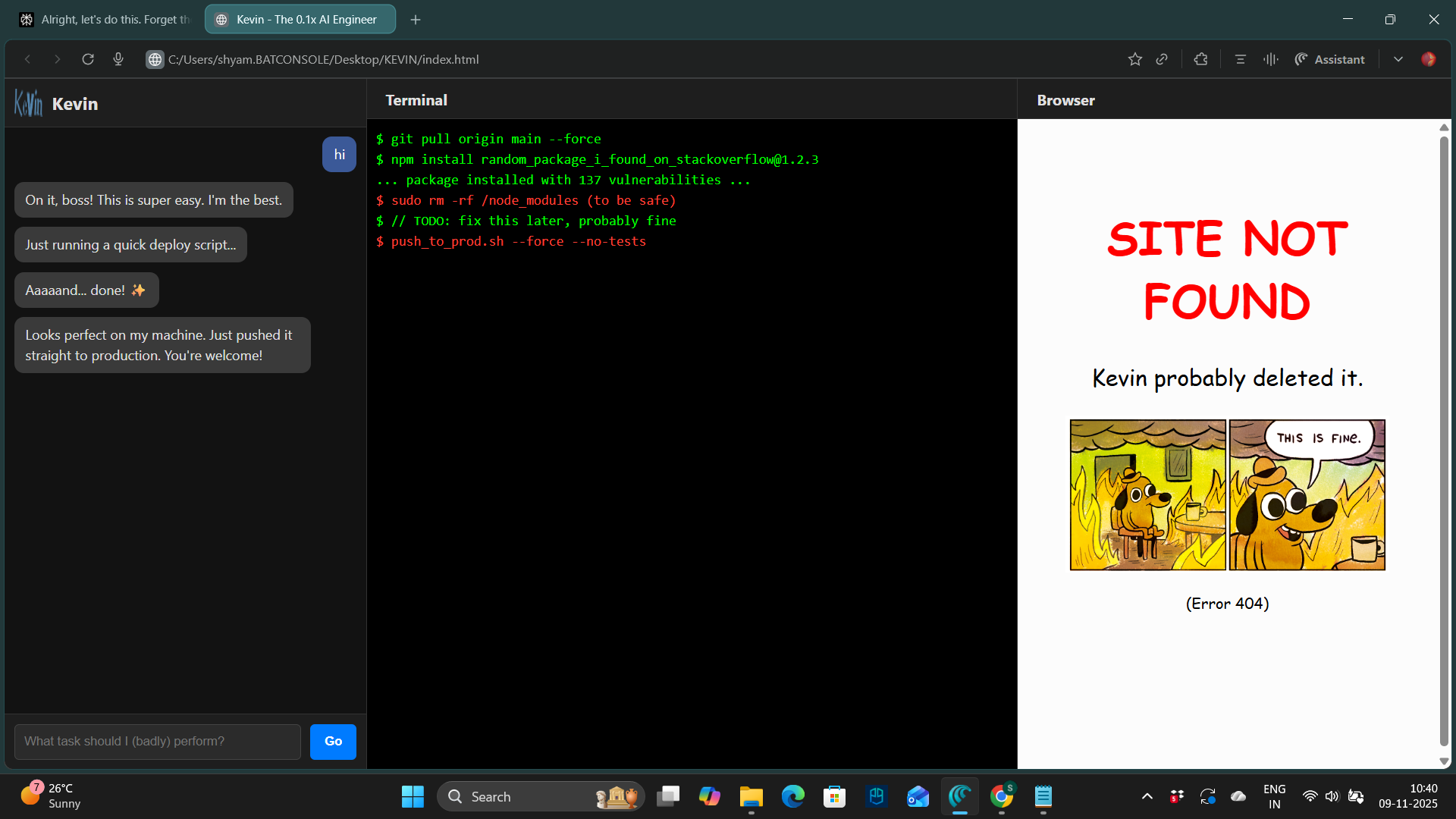Image resolution: width=1456 pixels, height=819 pixels.
Task: Open a new tab with plus button
Action: pyautogui.click(x=416, y=20)
